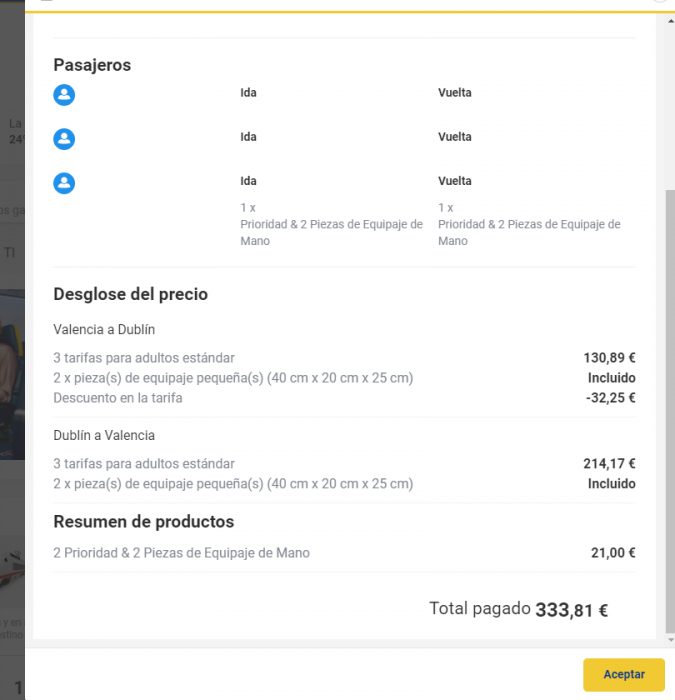Screen dimensions: 675x700
Task: Click the Valencia a Dublín route heading
Action: (104, 329)
